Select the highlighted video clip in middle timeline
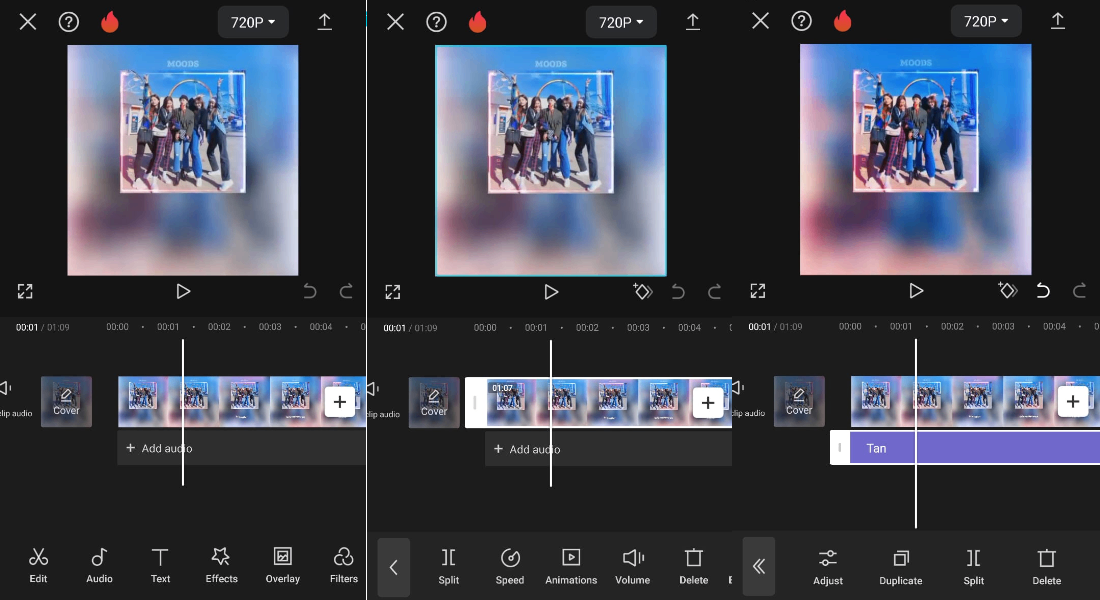Viewport: 1100px width, 600px height. coord(598,403)
